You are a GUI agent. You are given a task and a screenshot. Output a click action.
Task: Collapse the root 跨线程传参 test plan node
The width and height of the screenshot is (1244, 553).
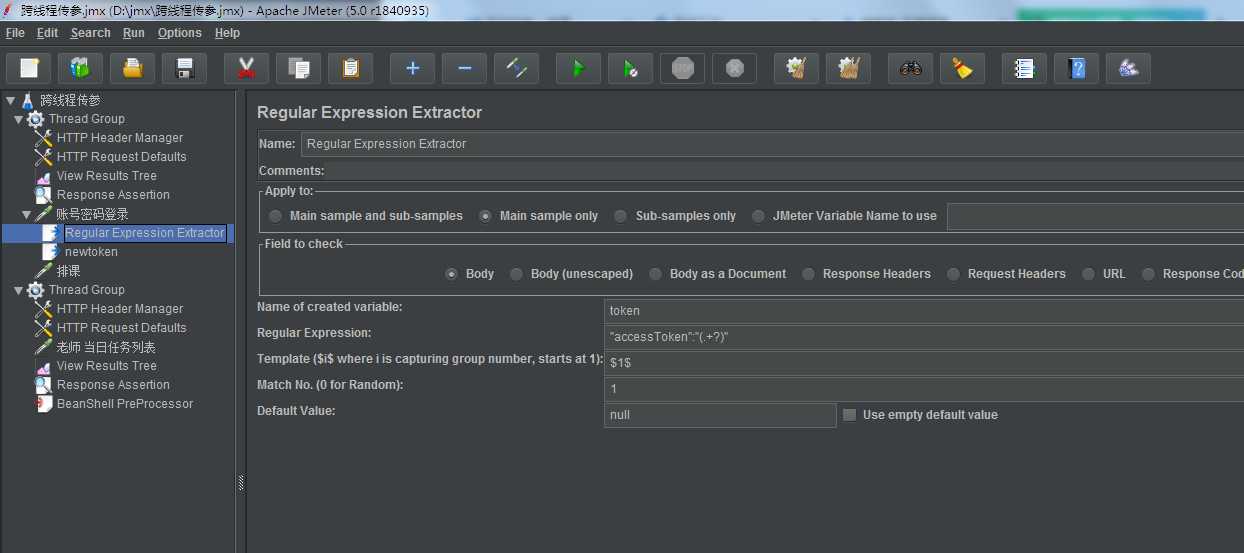[x=9, y=100]
